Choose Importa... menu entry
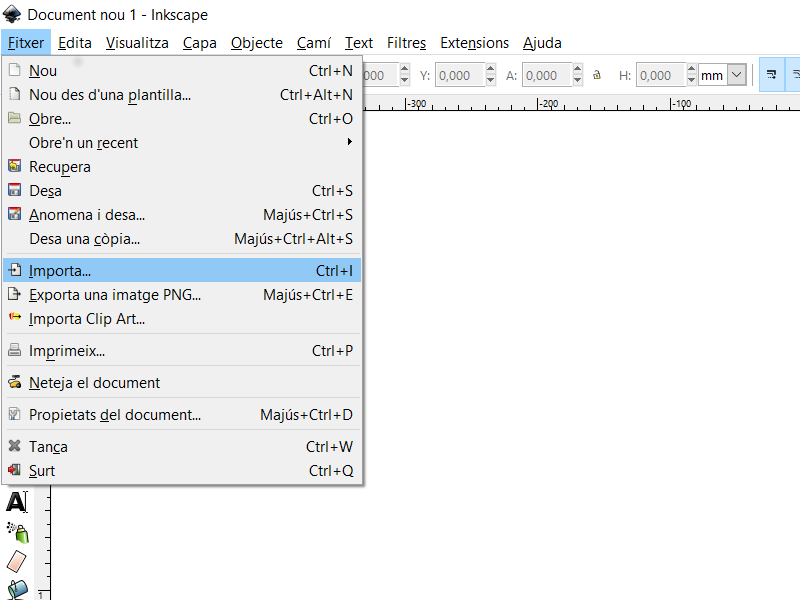 pyautogui.click(x=182, y=270)
